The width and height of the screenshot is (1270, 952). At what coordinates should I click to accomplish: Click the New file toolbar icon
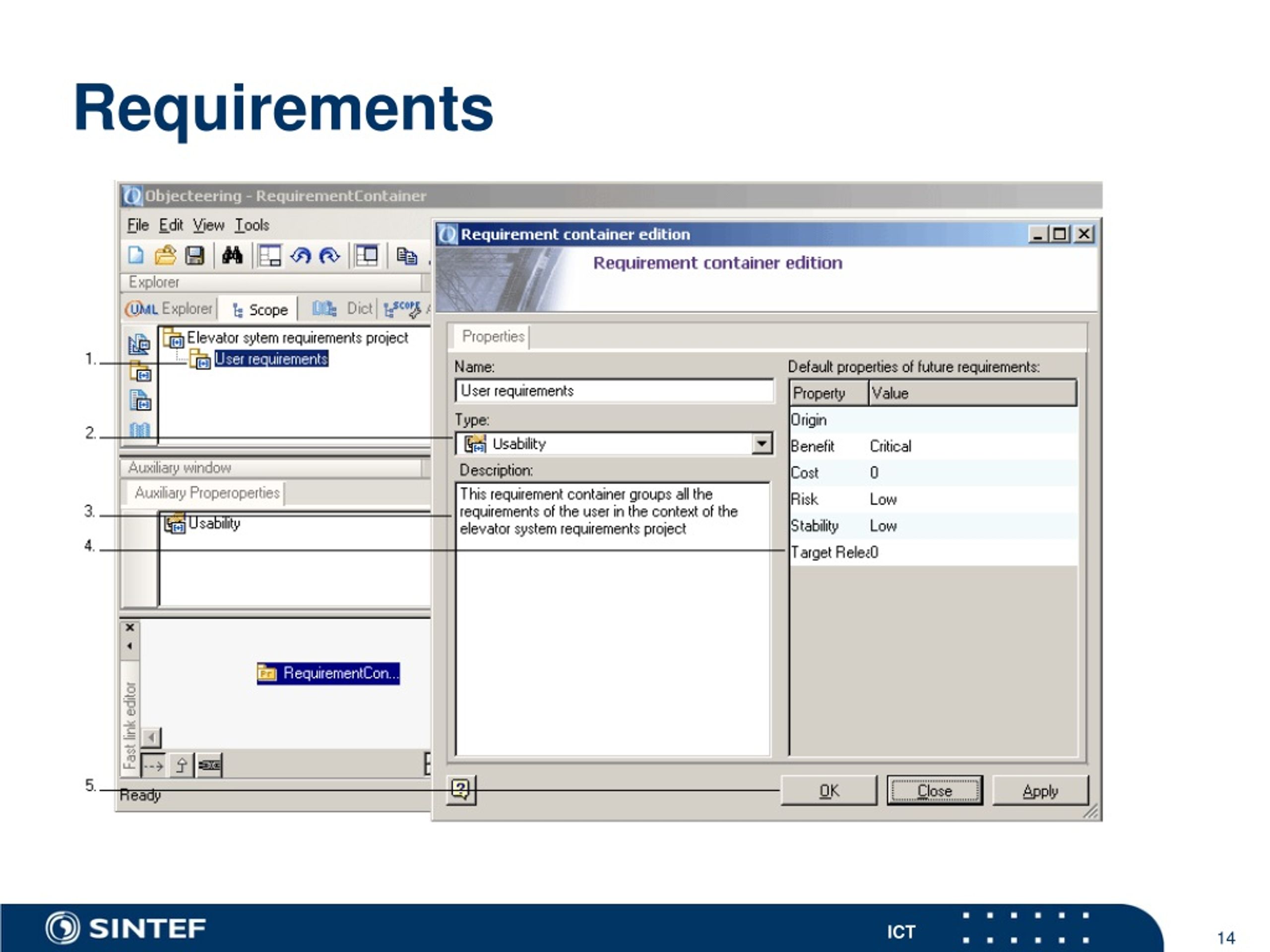136,255
